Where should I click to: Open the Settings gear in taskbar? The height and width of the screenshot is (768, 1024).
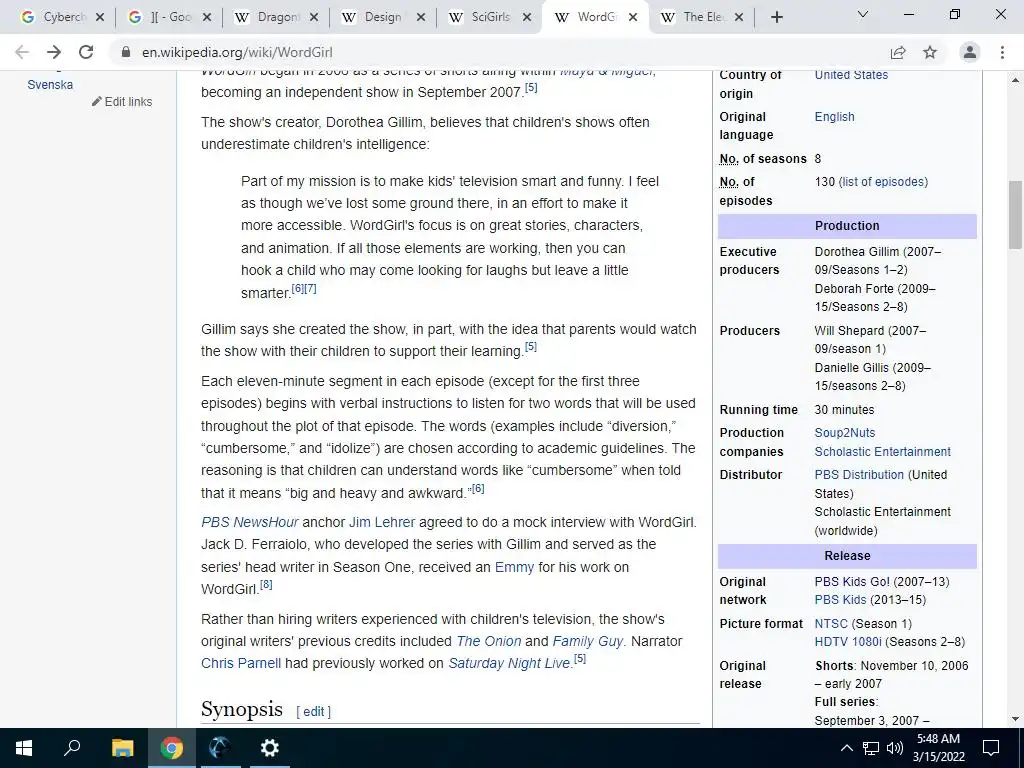269,748
